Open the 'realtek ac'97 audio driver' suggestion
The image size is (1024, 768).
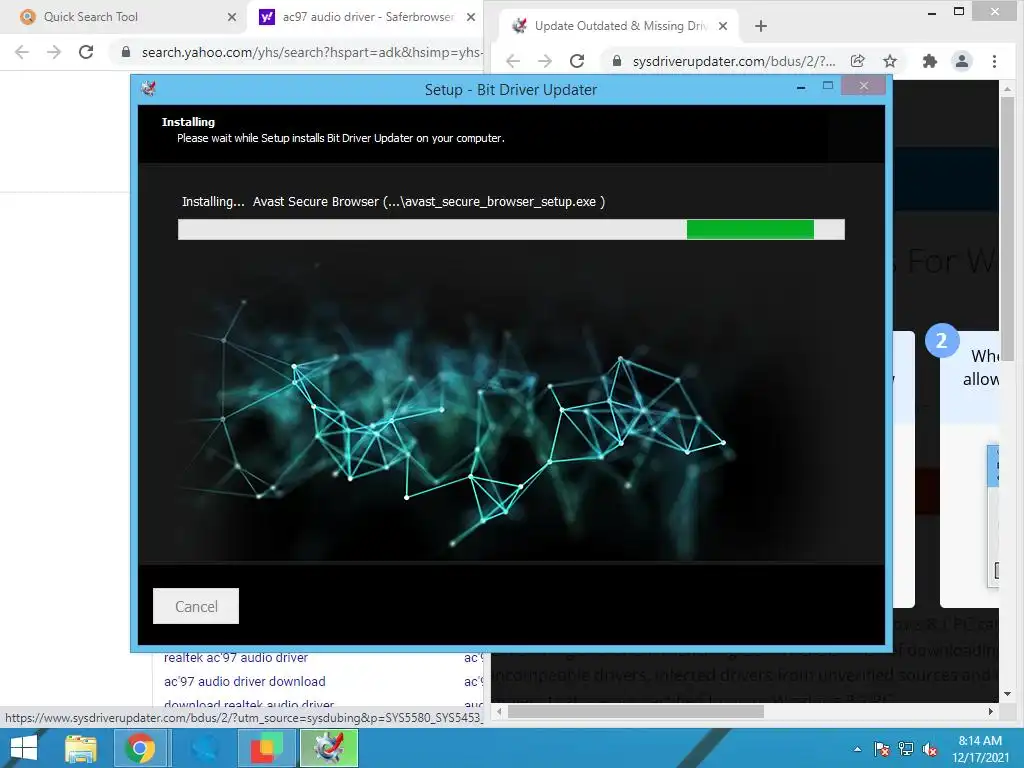(x=236, y=658)
